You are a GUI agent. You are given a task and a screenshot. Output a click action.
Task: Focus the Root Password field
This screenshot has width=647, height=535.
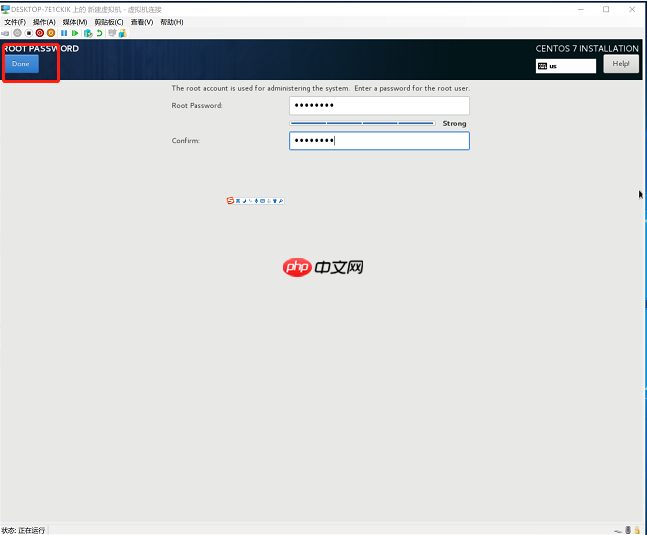point(379,106)
